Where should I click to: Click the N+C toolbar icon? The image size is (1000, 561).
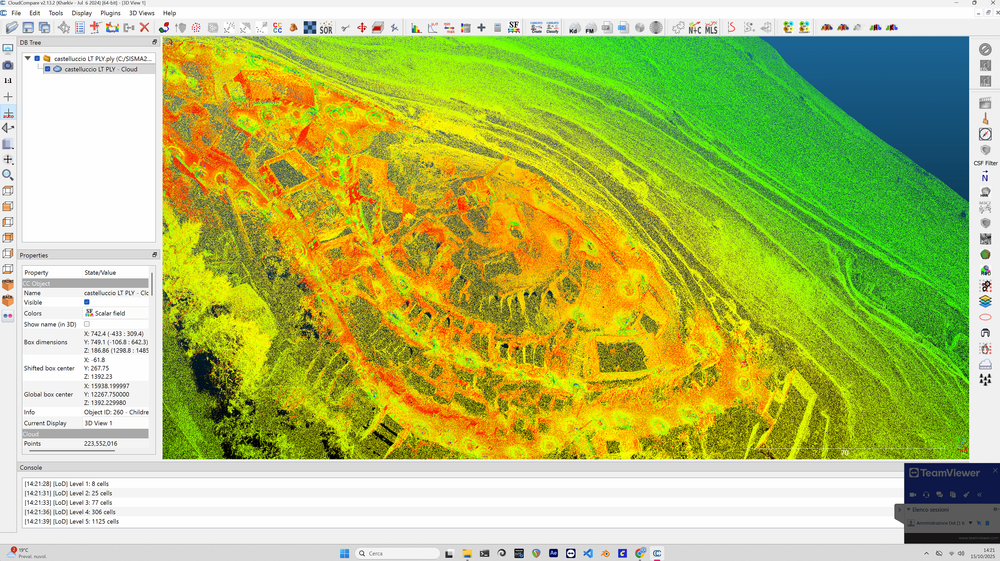(x=695, y=28)
